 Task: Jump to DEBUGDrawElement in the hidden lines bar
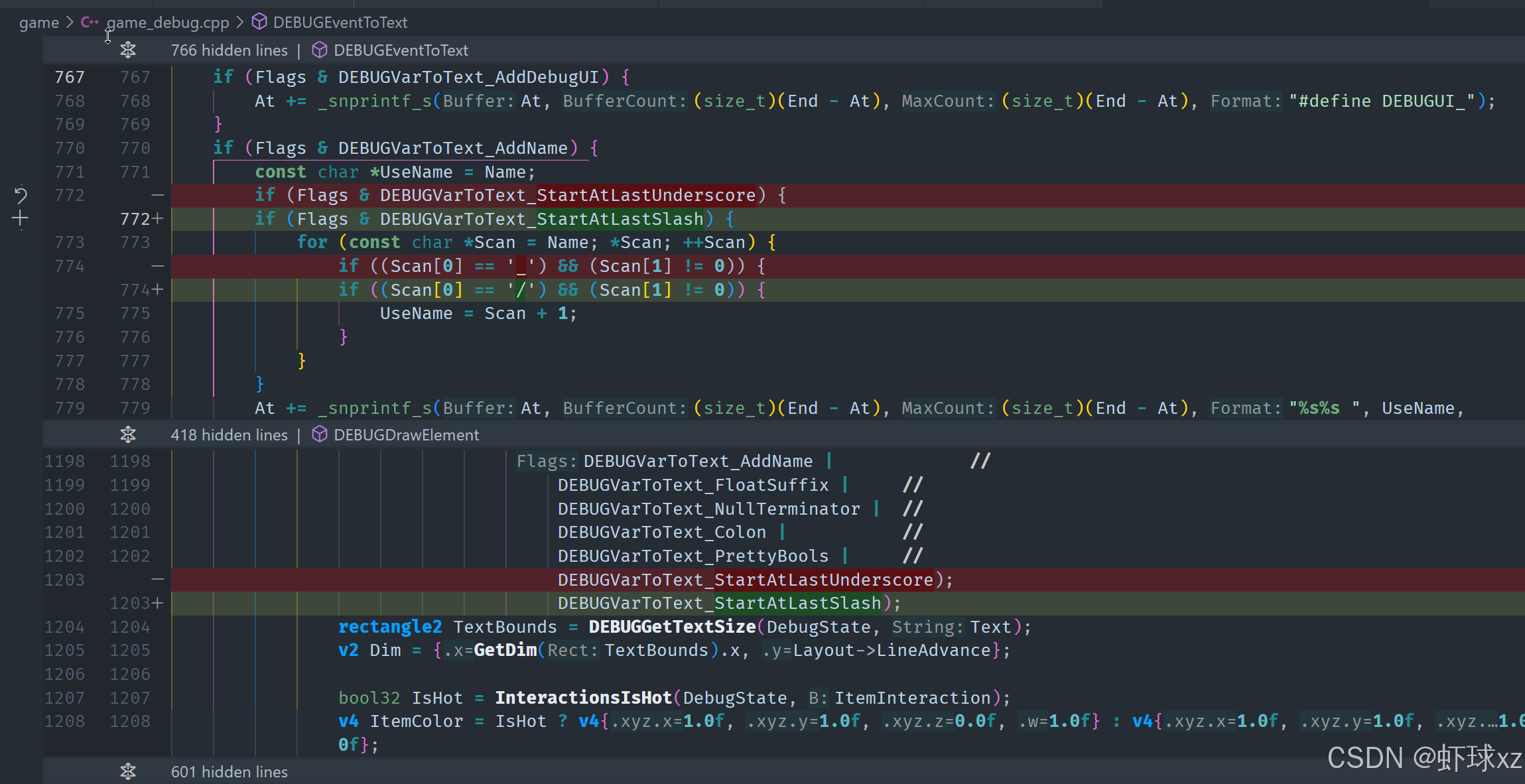pyautogui.click(x=406, y=435)
